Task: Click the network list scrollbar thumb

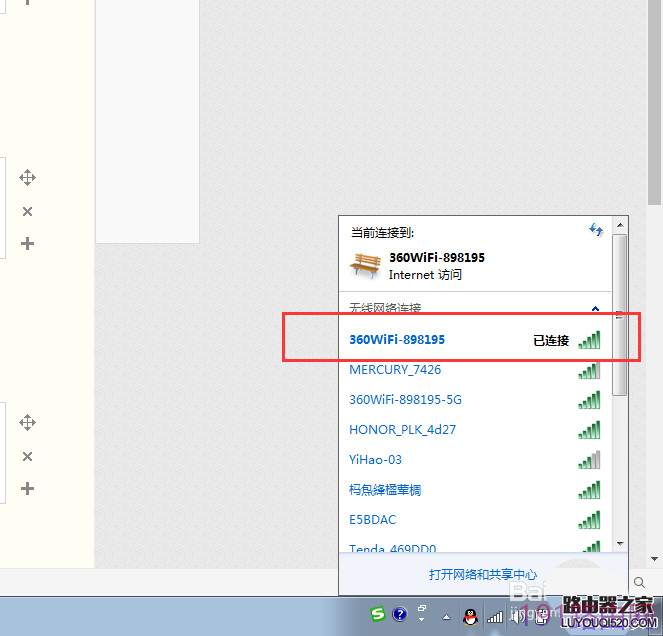Action: point(619,315)
